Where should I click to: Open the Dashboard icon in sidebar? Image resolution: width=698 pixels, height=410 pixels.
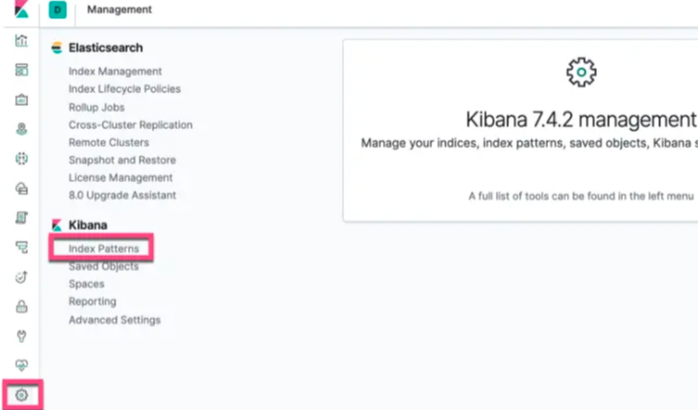(21, 70)
